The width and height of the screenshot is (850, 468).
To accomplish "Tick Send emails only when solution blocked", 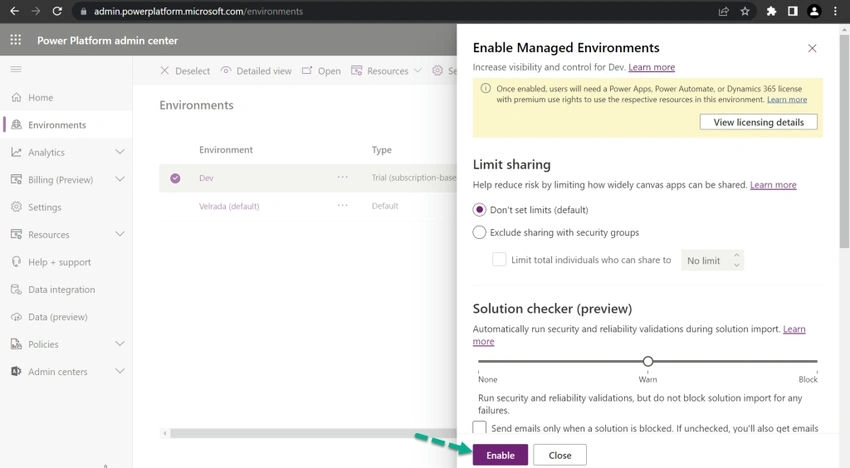I will point(479,427).
